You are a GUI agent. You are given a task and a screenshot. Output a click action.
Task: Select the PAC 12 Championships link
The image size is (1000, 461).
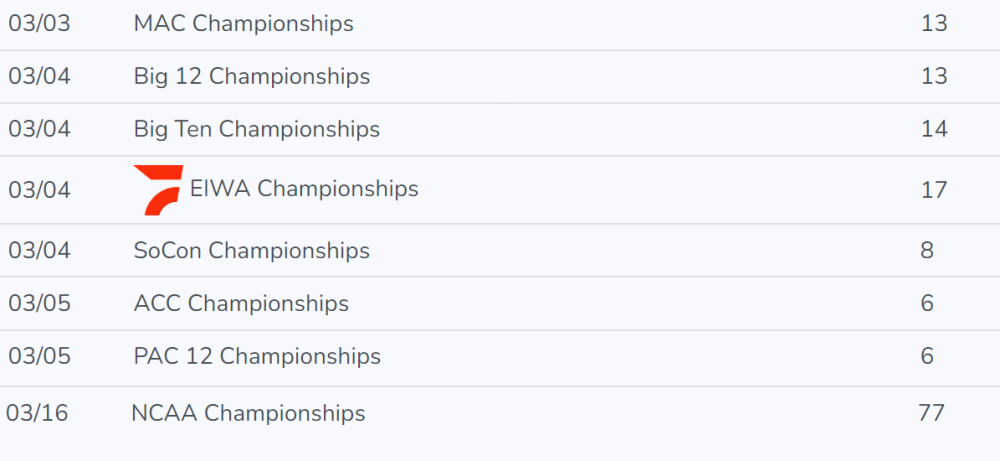tap(257, 356)
